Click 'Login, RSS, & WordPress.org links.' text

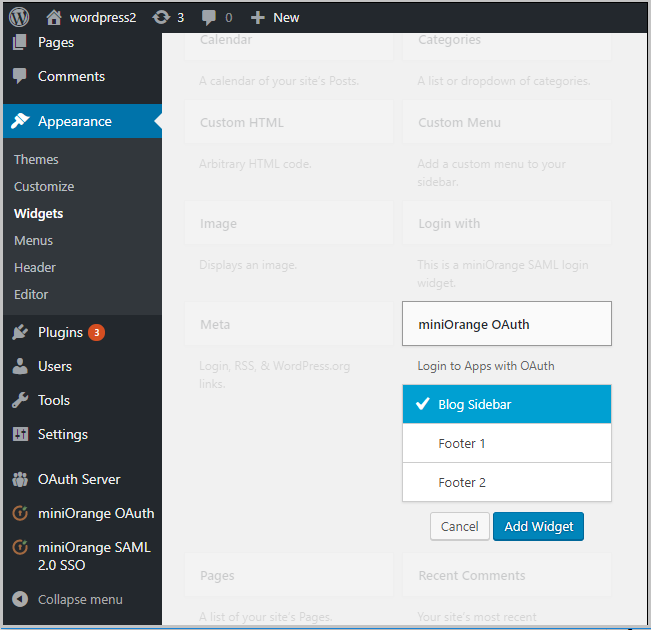(x=275, y=375)
